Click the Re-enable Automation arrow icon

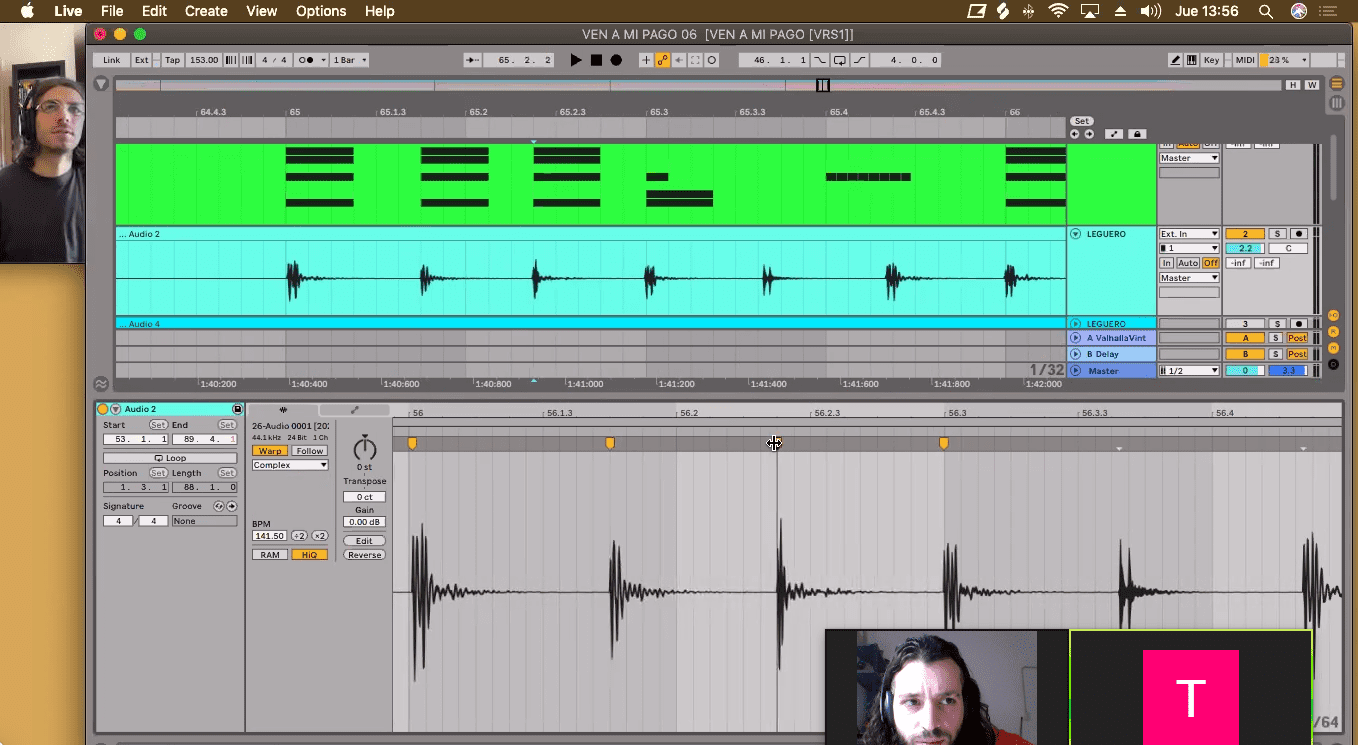point(679,60)
